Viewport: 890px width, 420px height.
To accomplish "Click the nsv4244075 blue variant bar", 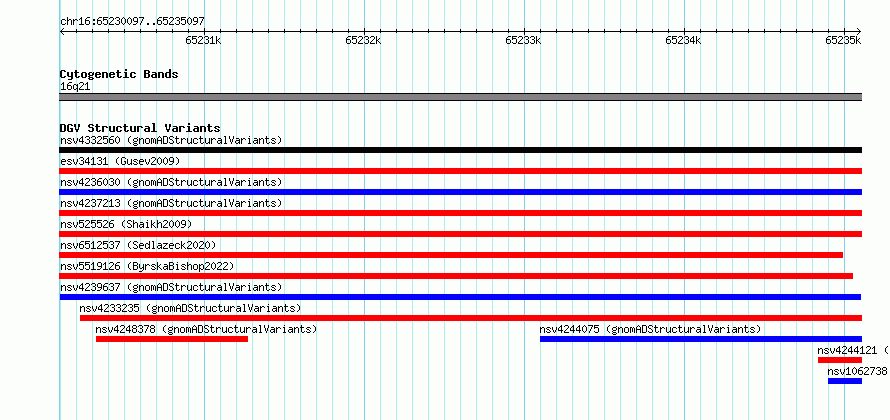I will click(x=700, y=339).
